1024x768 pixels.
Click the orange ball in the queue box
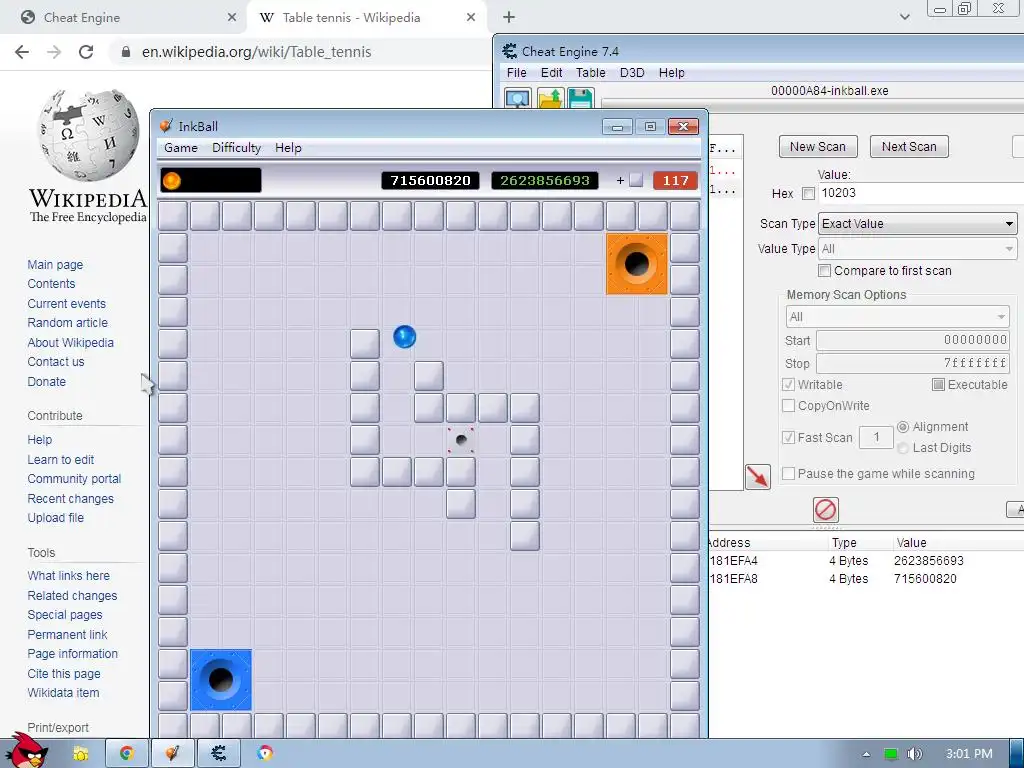pyautogui.click(x=172, y=180)
